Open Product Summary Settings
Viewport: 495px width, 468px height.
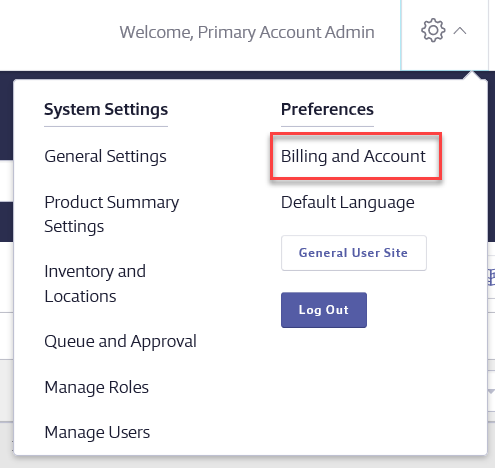click(x=112, y=214)
